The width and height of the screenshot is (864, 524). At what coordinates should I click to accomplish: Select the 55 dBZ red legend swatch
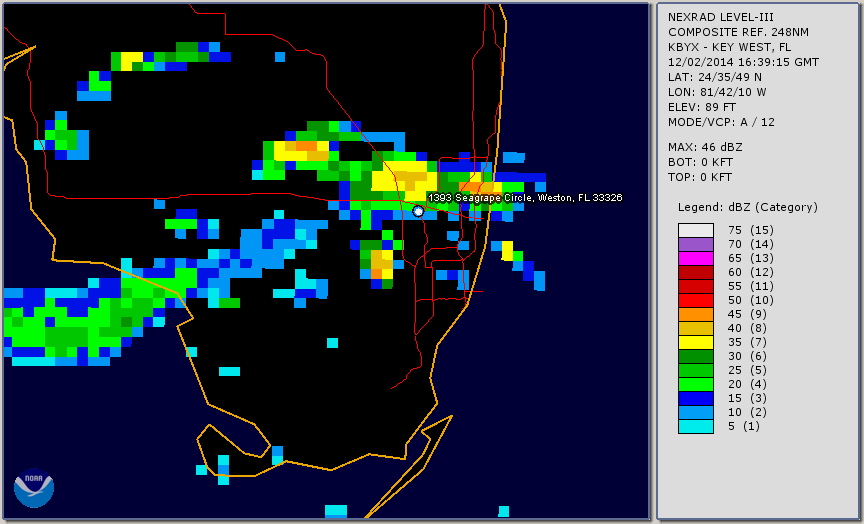[x=696, y=287]
